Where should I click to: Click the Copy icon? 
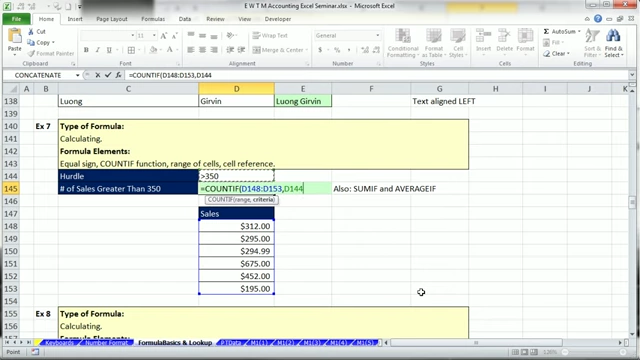click(x=31, y=42)
